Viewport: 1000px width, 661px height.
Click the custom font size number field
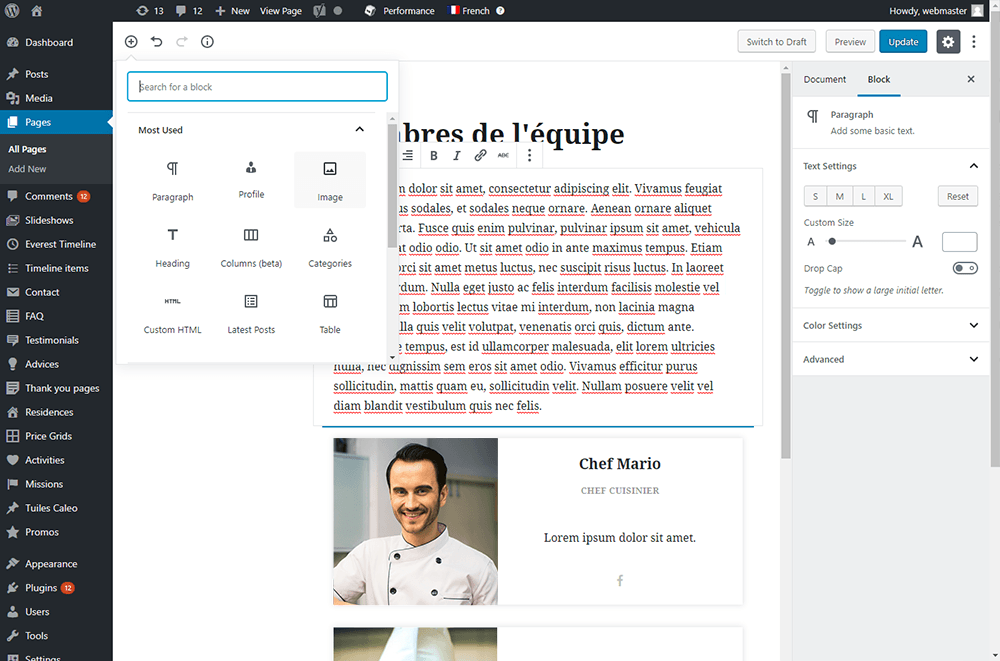click(959, 242)
